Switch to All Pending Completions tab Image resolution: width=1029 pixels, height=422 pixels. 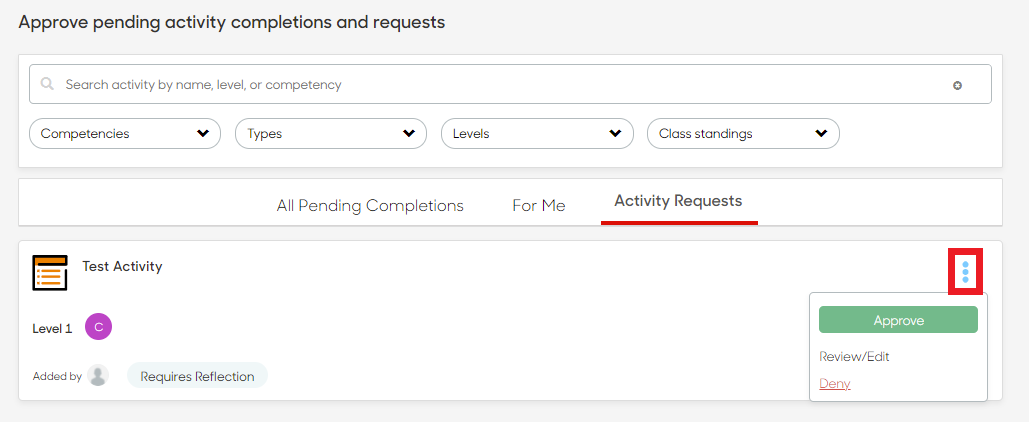[370, 205]
